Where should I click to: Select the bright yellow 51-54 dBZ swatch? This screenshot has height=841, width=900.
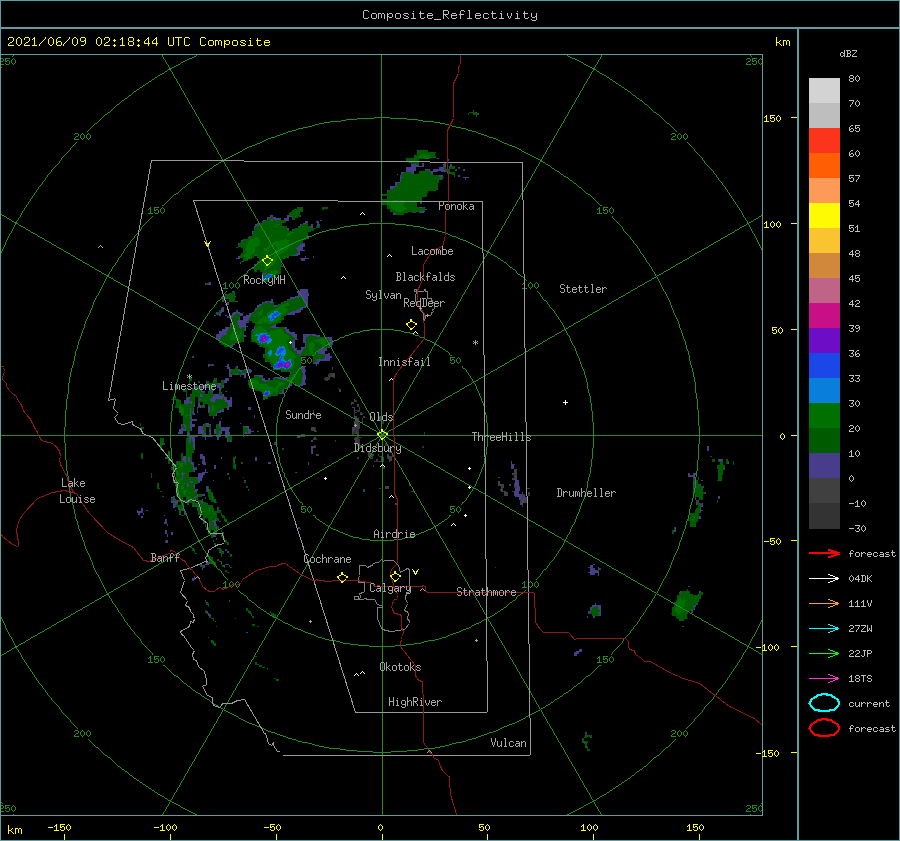(824, 215)
